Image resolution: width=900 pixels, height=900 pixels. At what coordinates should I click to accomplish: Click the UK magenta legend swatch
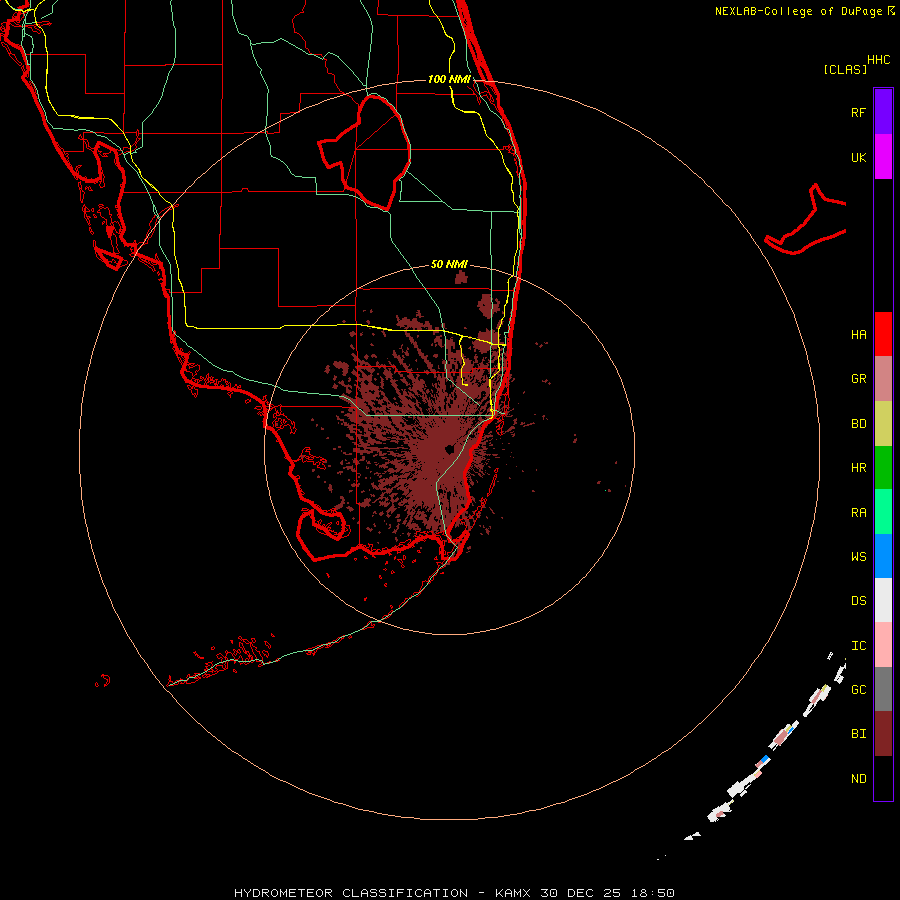tap(883, 157)
